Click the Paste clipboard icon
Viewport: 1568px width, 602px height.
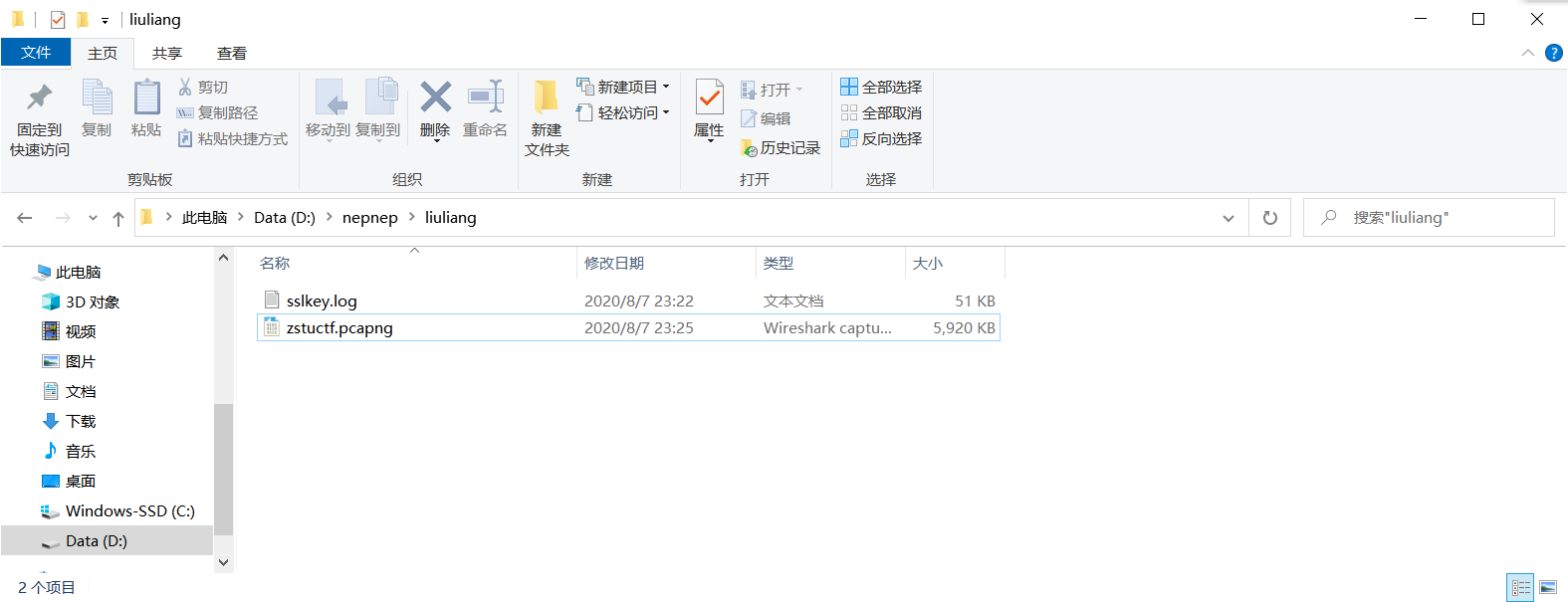click(146, 99)
